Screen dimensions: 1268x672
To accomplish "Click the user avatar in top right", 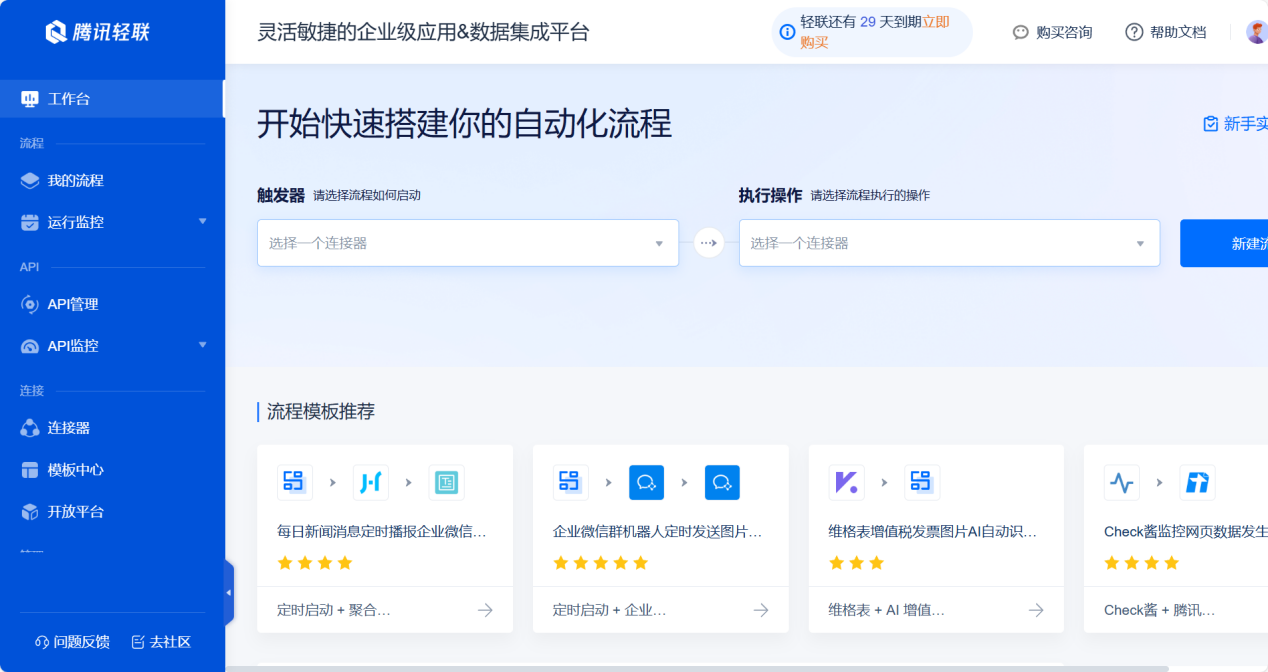I will (1255, 31).
